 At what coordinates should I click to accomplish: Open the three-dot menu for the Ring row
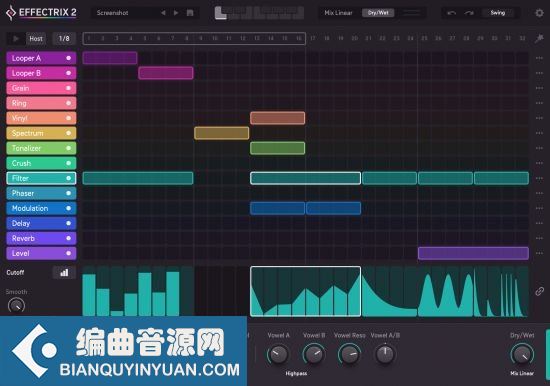coord(539,103)
